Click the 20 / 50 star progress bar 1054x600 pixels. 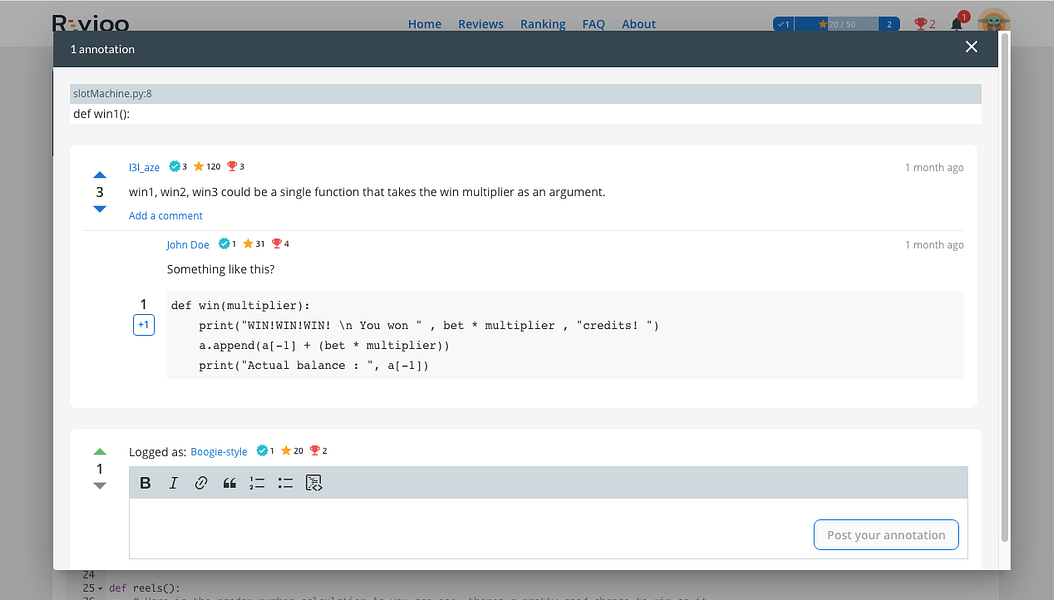[836, 24]
